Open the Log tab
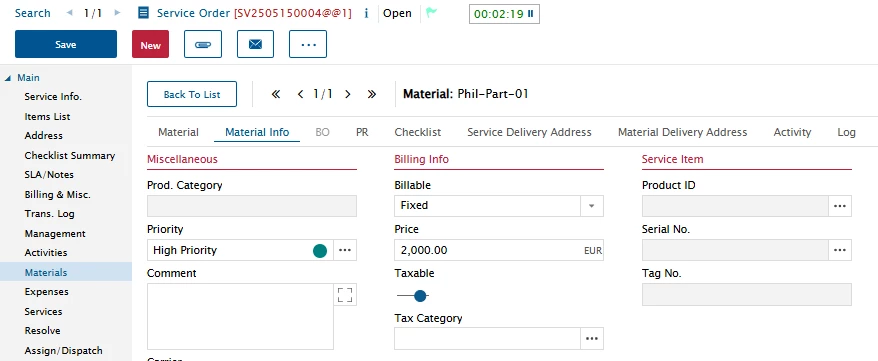The image size is (878, 361). 846,132
